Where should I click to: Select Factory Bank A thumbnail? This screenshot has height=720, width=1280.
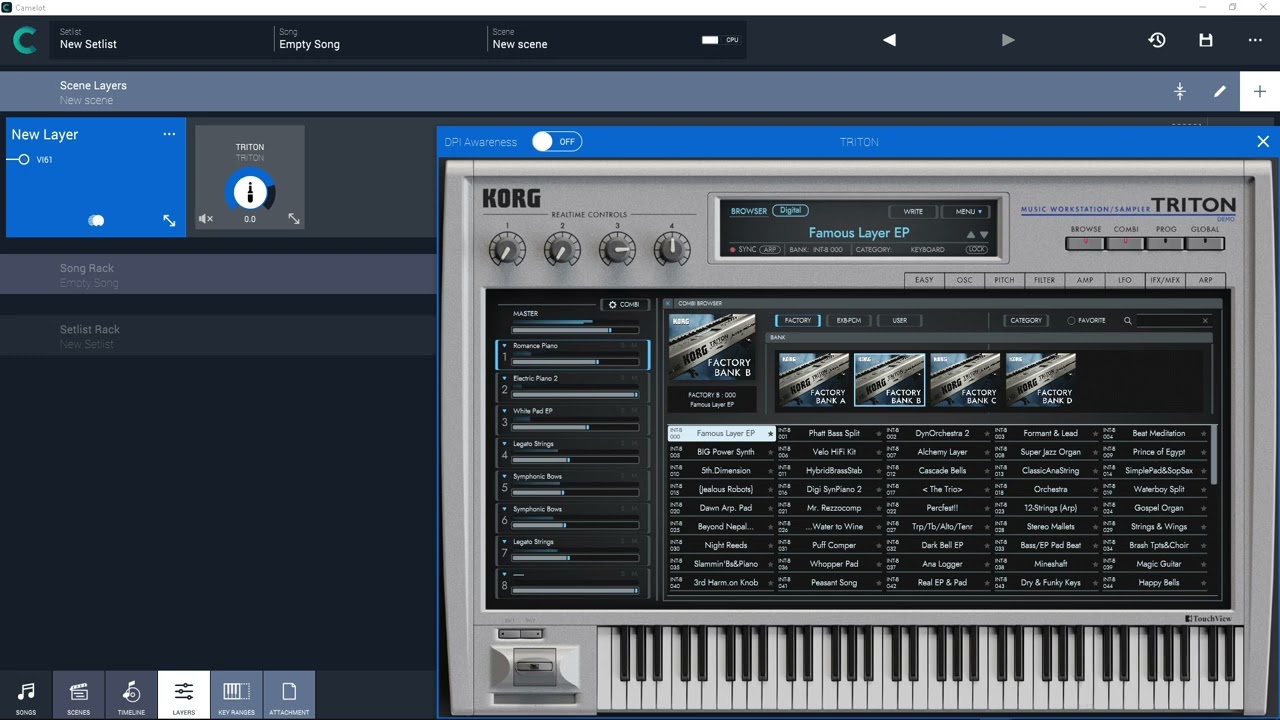point(814,379)
